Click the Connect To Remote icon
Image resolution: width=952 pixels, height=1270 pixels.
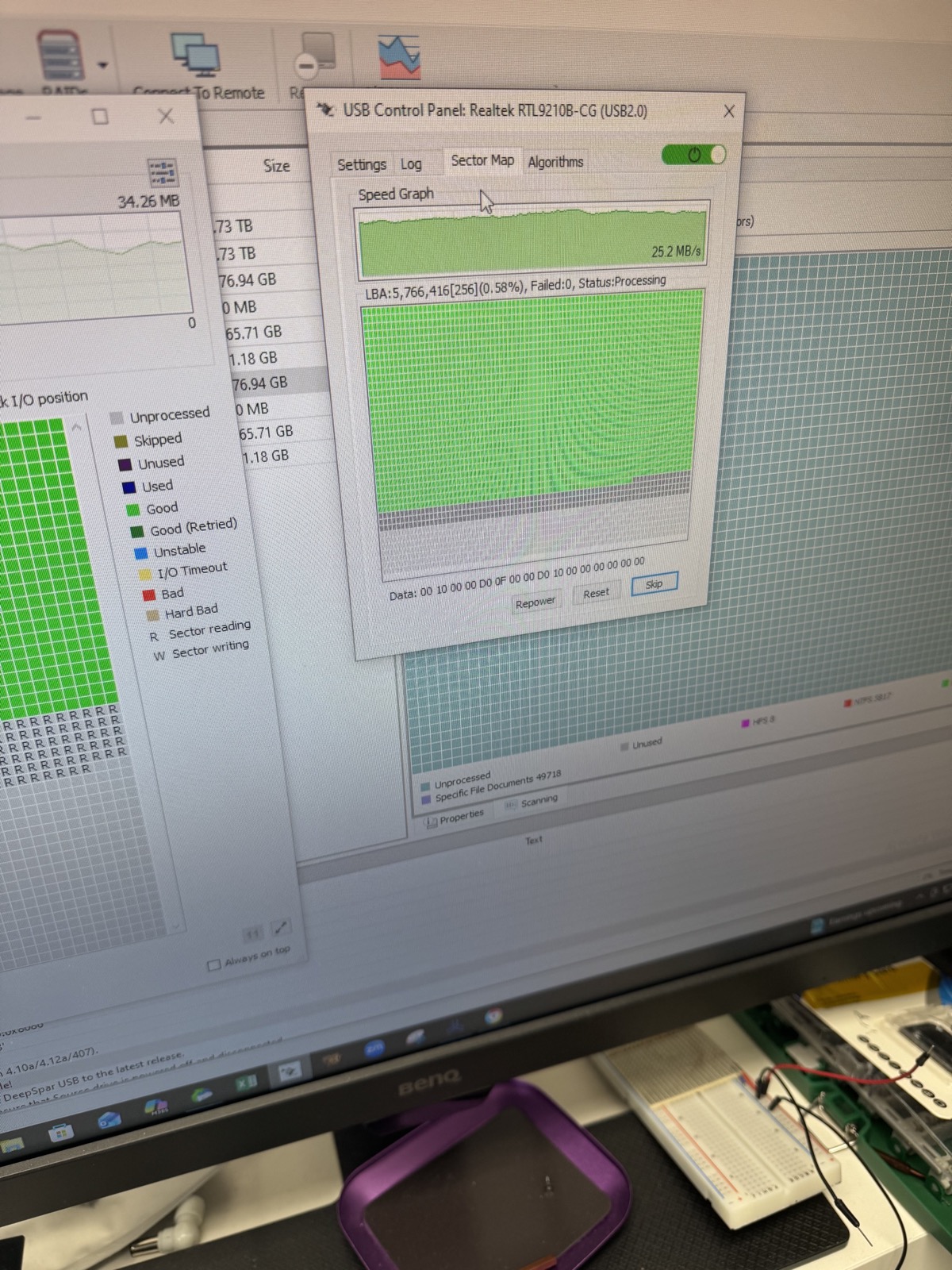195,54
